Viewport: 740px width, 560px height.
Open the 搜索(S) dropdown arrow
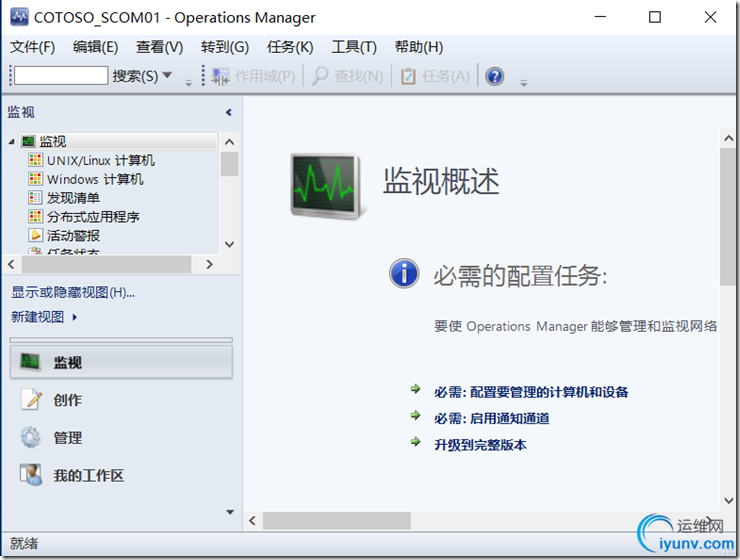(167, 75)
